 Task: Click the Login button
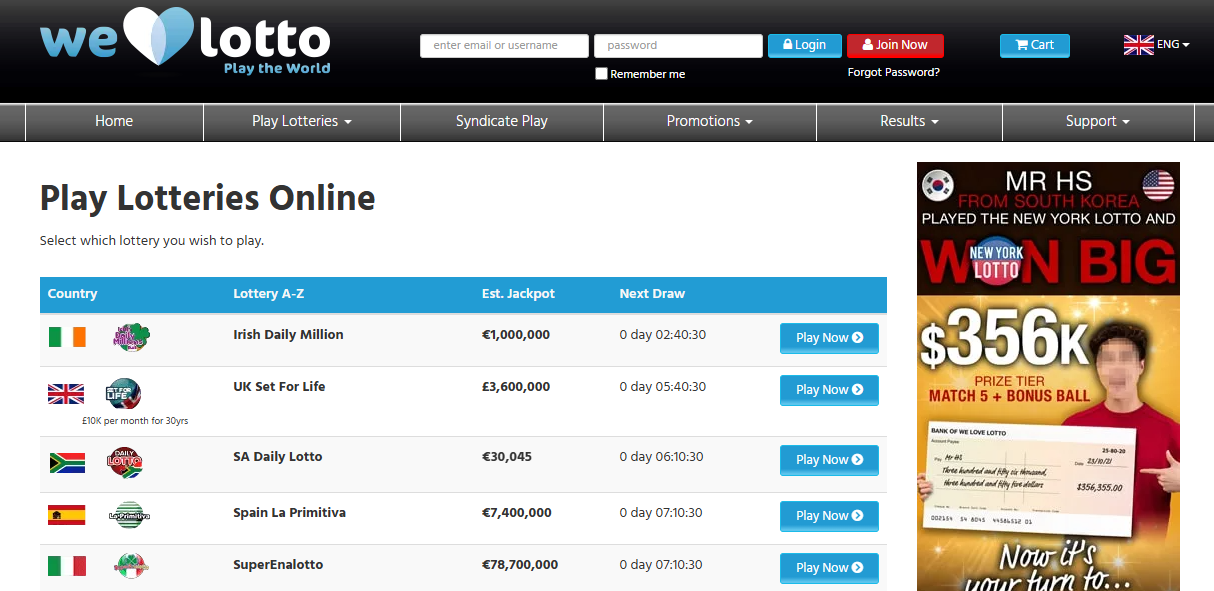click(x=805, y=45)
